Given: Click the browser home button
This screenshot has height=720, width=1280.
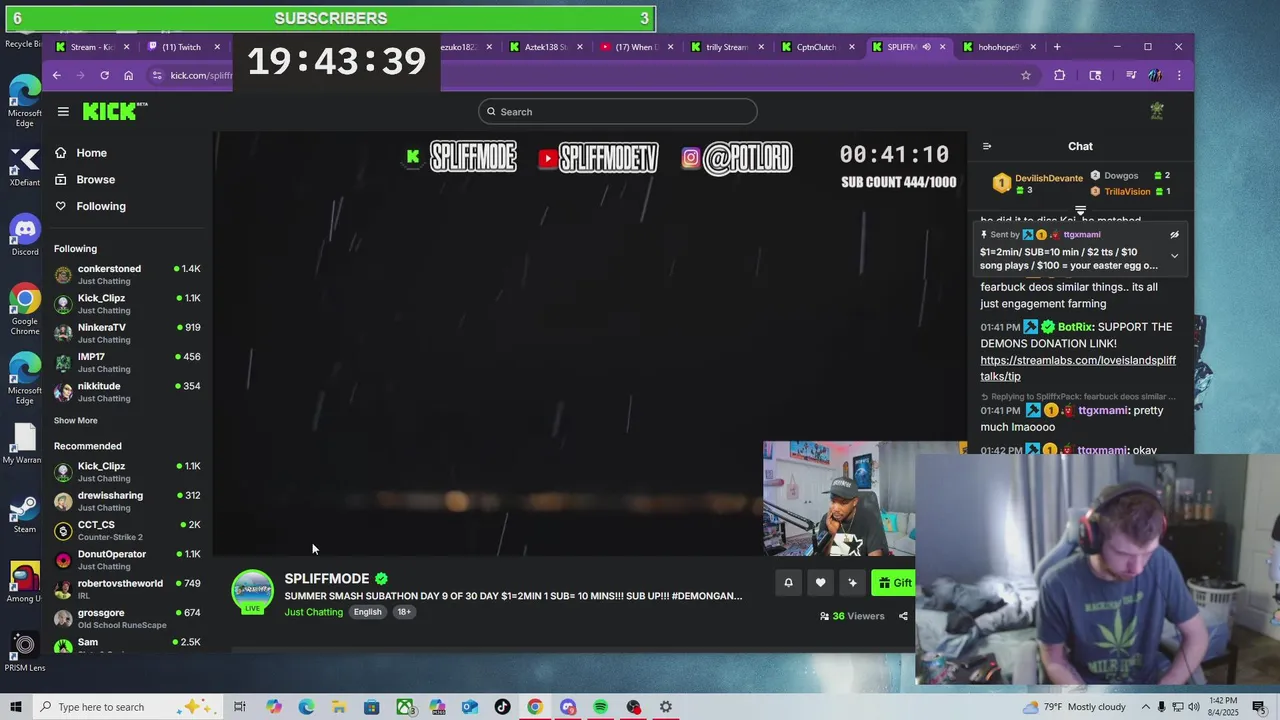Looking at the screenshot, I should tap(128, 75).
